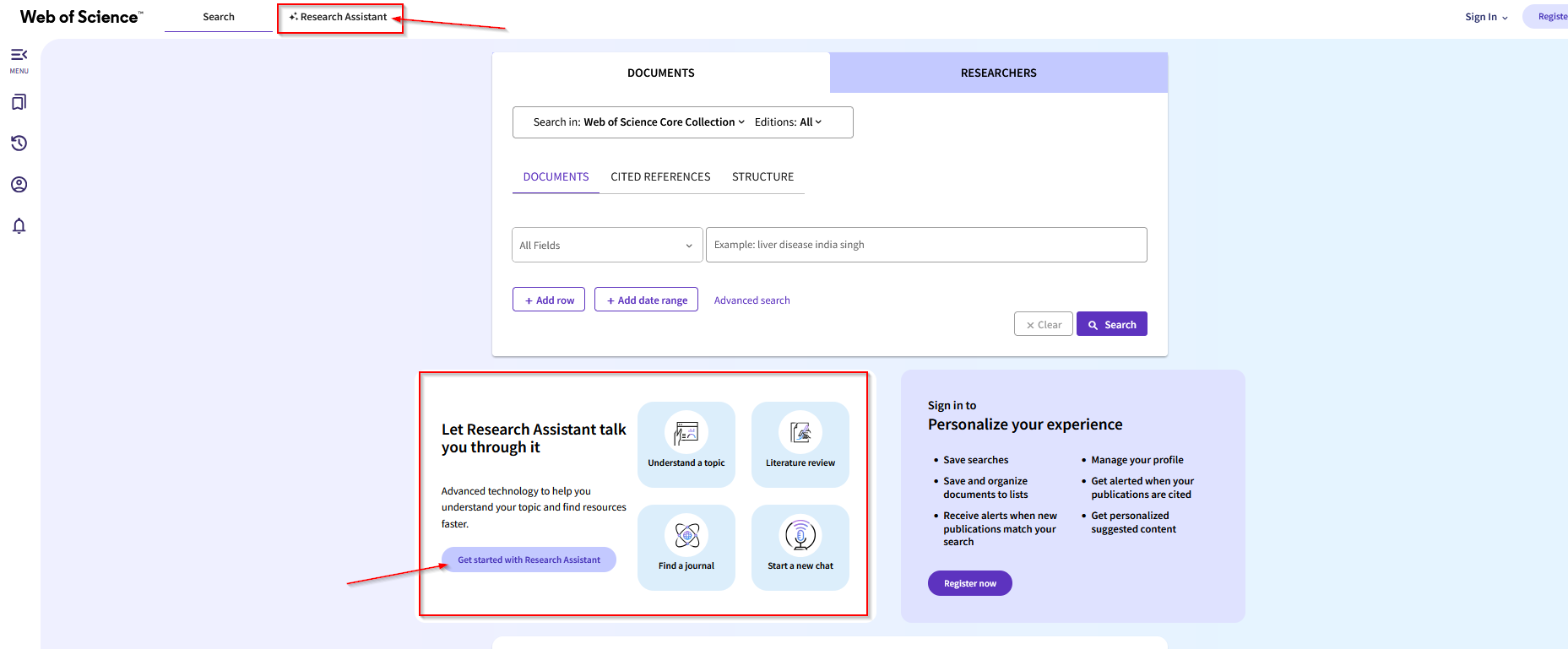Expand the Editions: All dropdown
Screen dimensions: 1568x649
(788, 122)
